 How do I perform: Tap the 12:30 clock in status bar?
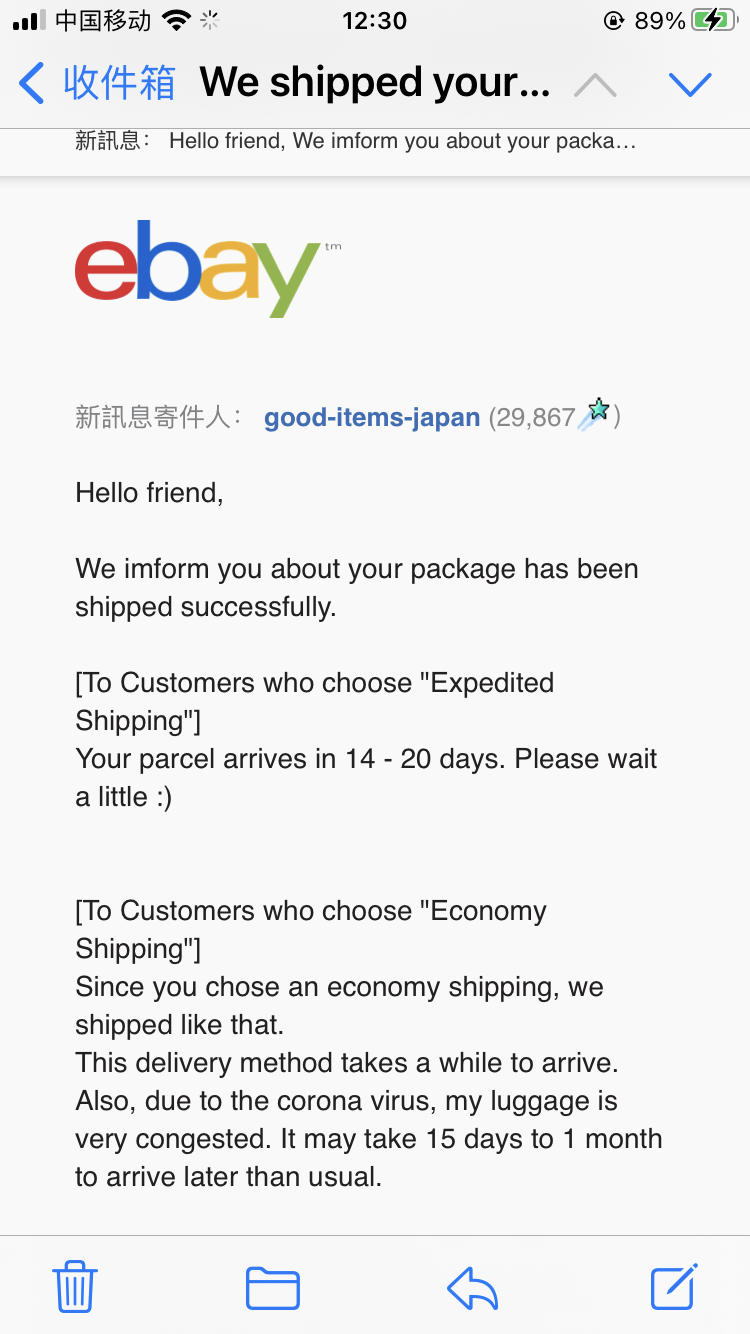[x=375, y=20]
